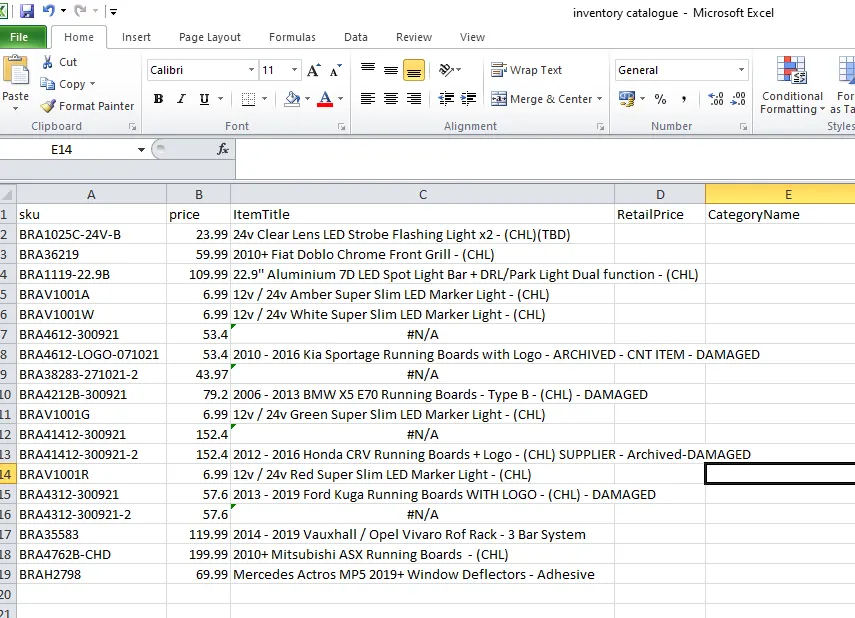Redo using the quick access arrow
855x618 pixels.
[80, 10]
